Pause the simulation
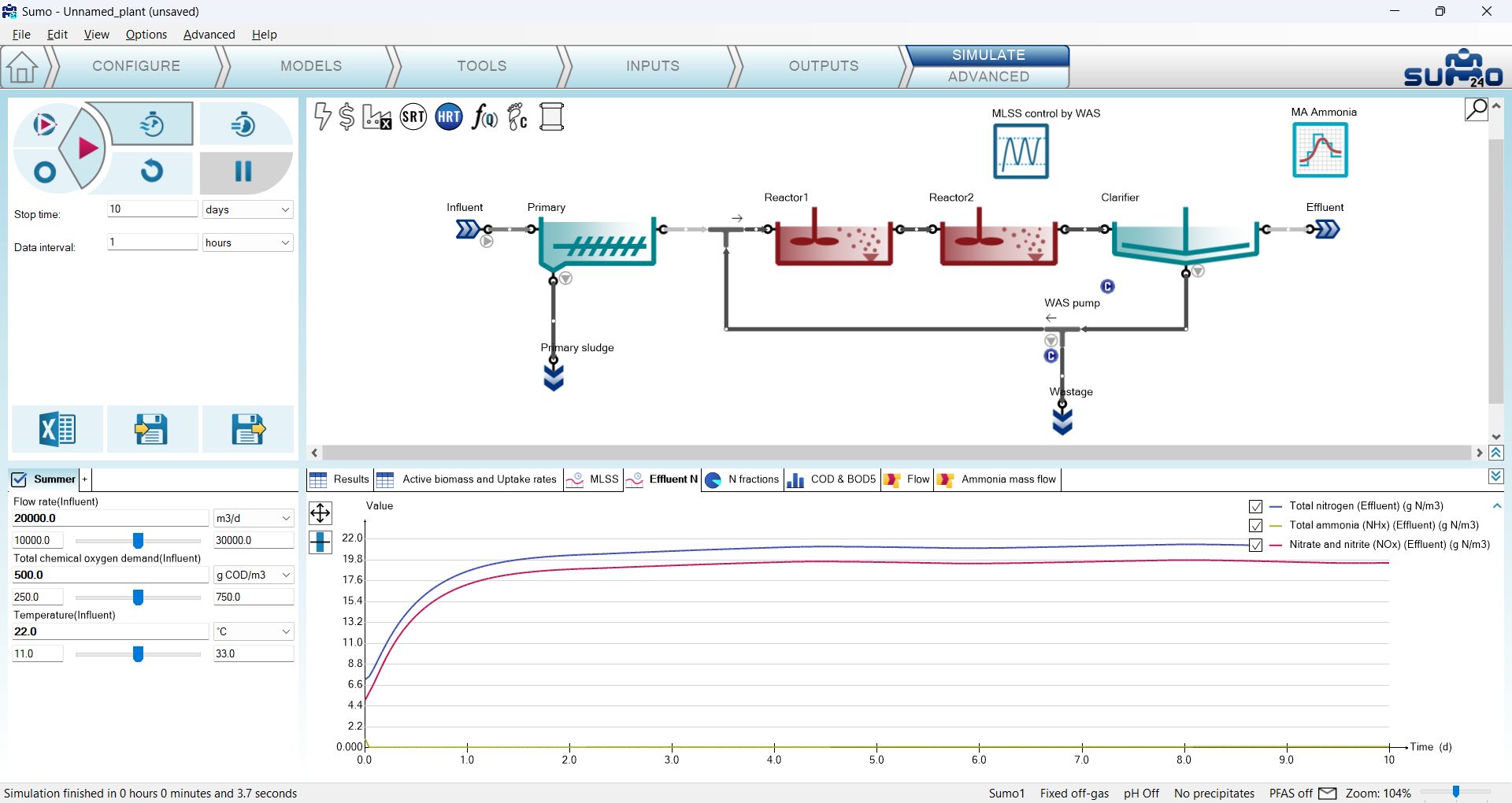 pyautogui.click(x=243, y=172)
